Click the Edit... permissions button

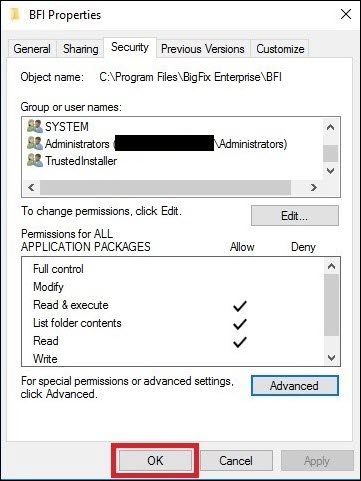295,216
